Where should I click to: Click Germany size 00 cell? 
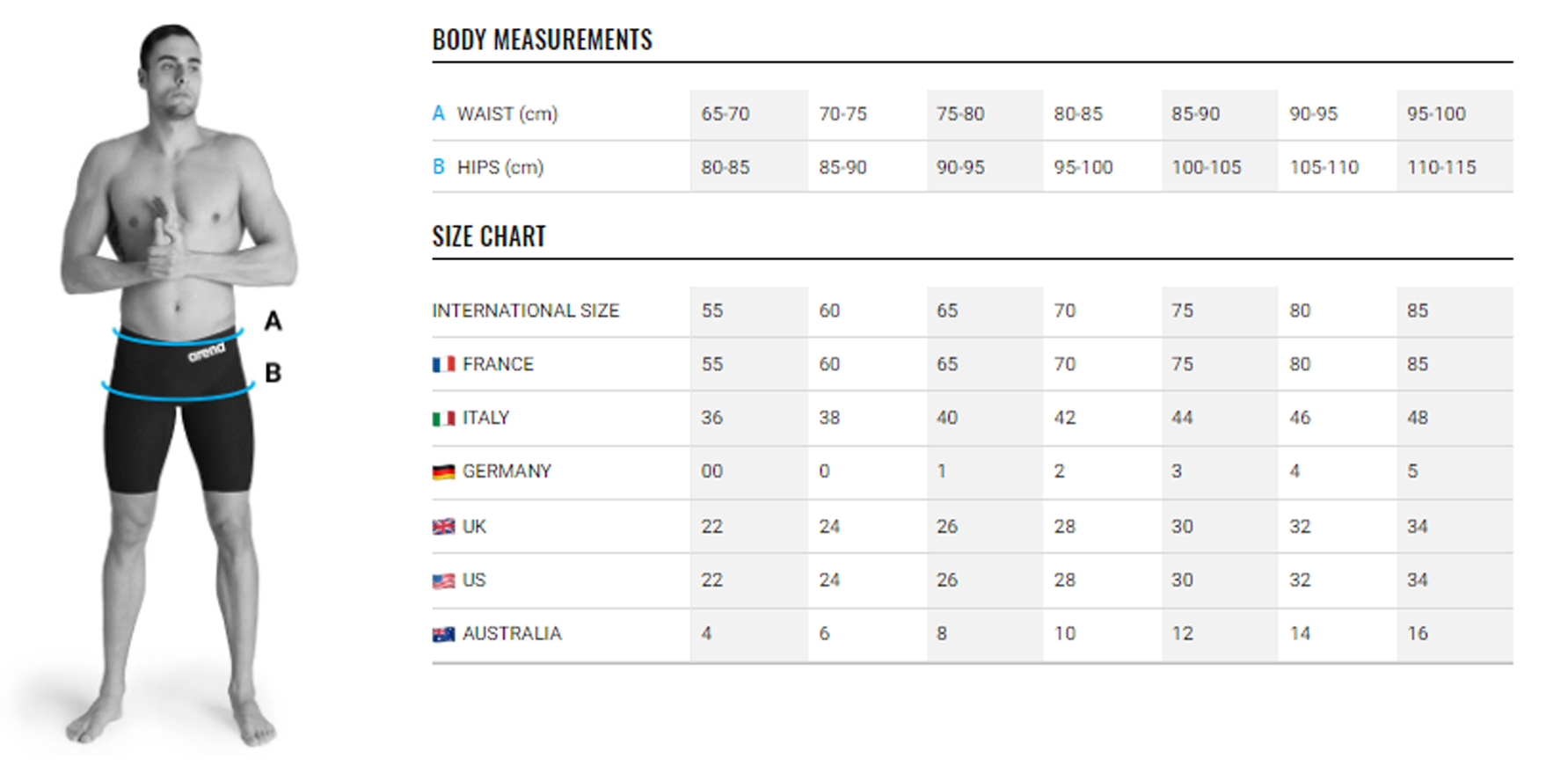(711, 471)
